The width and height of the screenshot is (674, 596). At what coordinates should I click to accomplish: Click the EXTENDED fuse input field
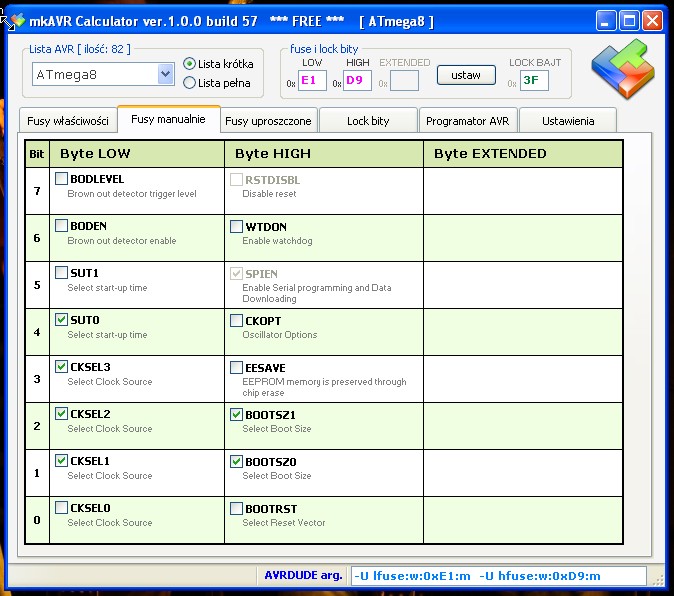404,80
